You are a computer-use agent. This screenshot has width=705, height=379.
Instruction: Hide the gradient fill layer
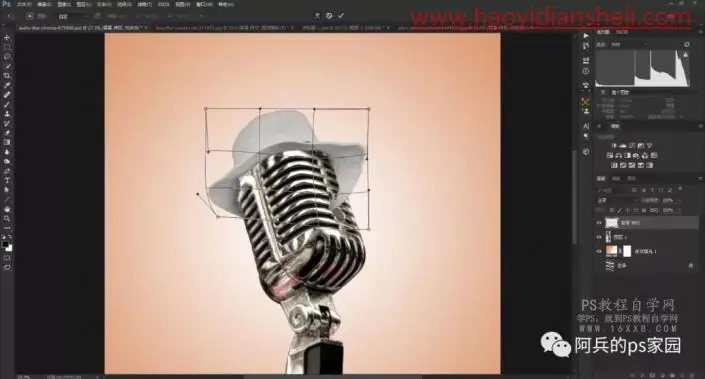point(599,251)
